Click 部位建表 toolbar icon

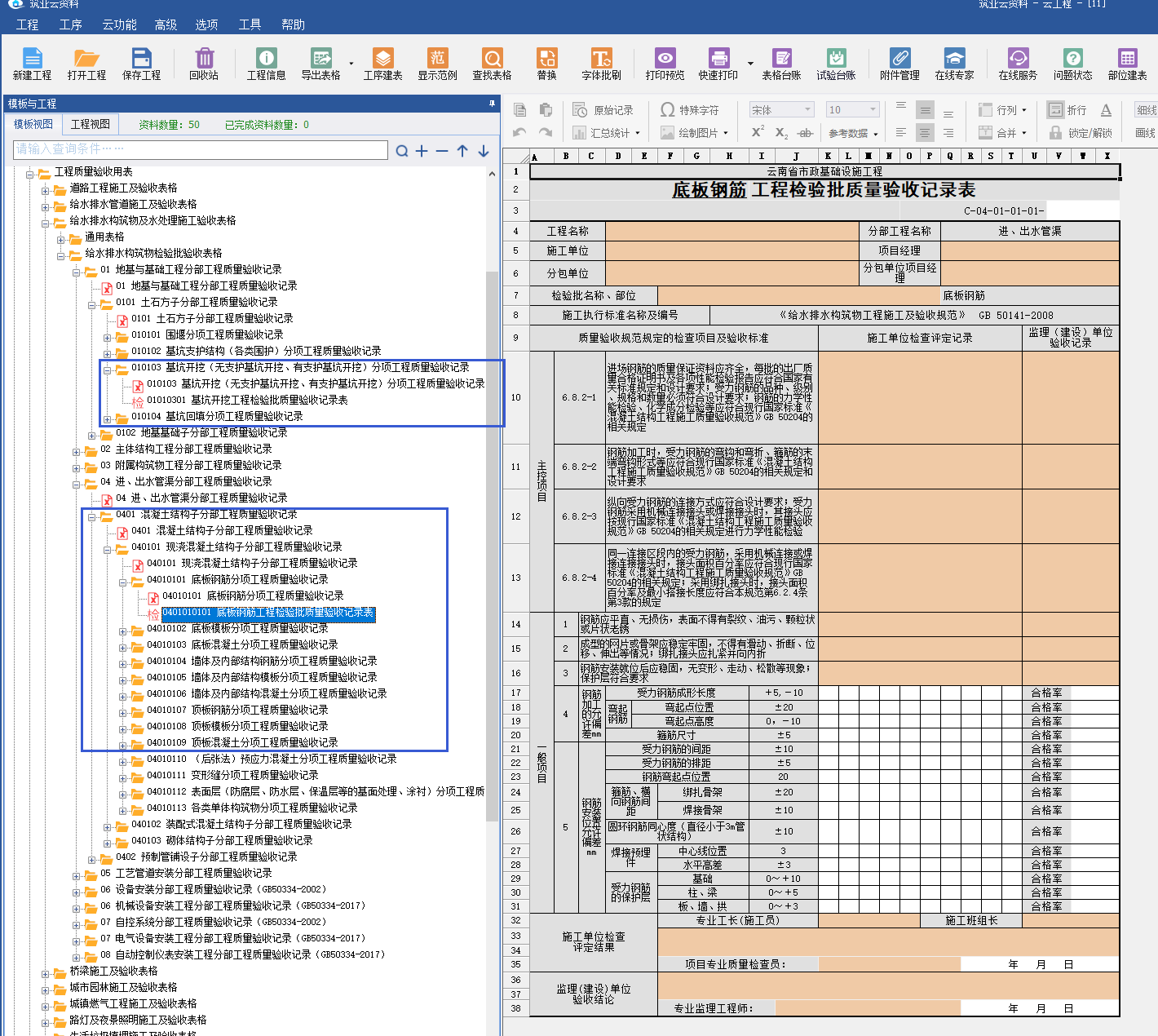(1128, 64)
